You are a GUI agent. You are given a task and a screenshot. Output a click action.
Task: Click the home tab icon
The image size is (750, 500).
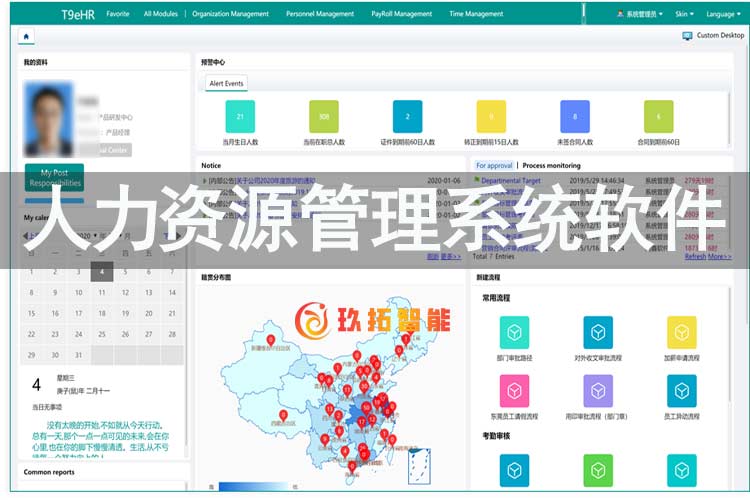click(25, 37)
